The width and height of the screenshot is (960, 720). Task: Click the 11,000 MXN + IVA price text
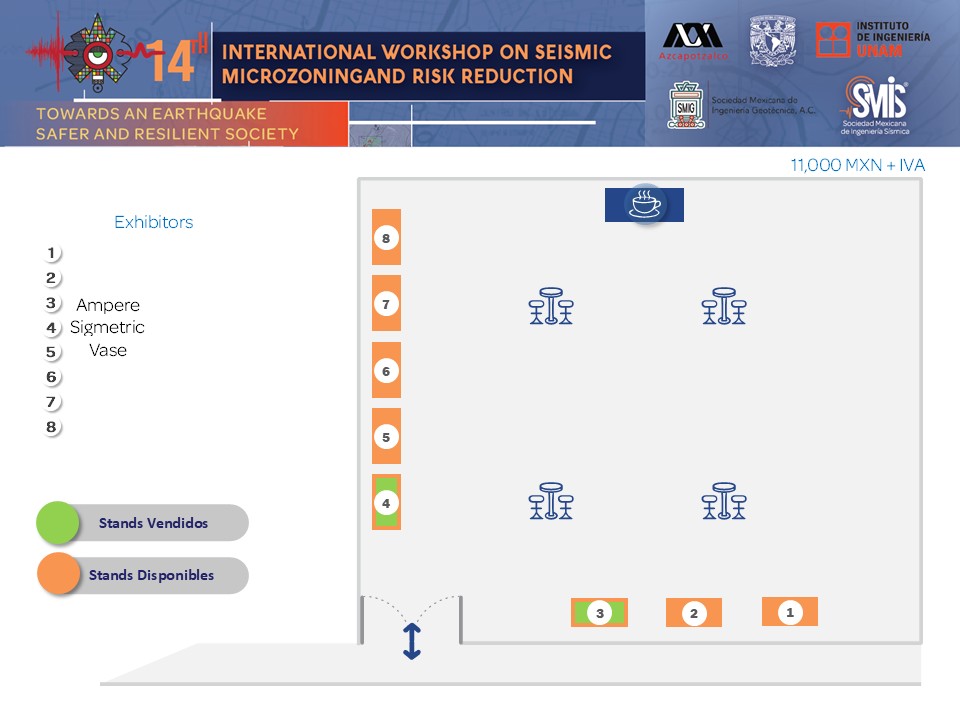[857, 165]
